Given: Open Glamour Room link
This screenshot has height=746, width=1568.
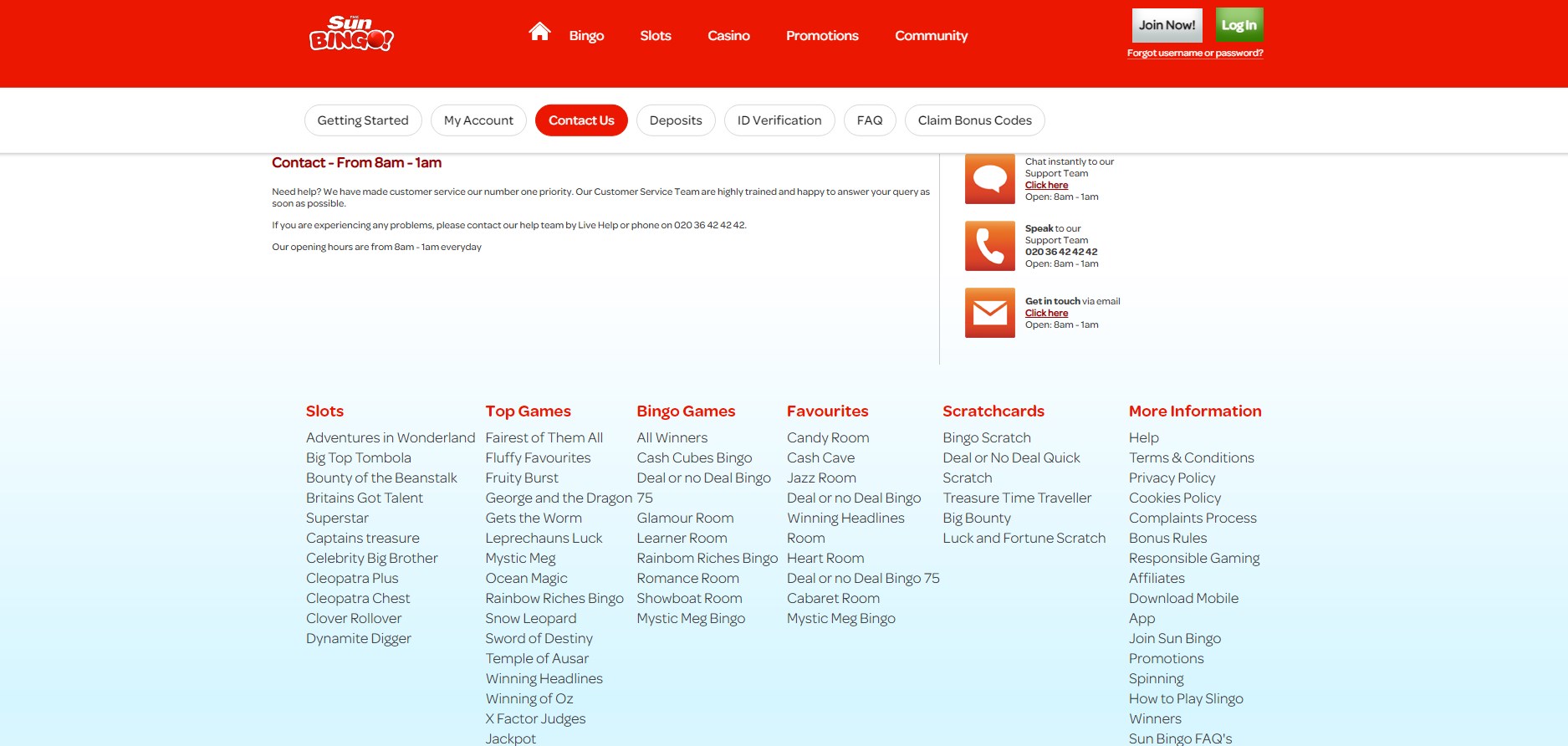Looking at the screenshot, I should (x=685, y=518).
